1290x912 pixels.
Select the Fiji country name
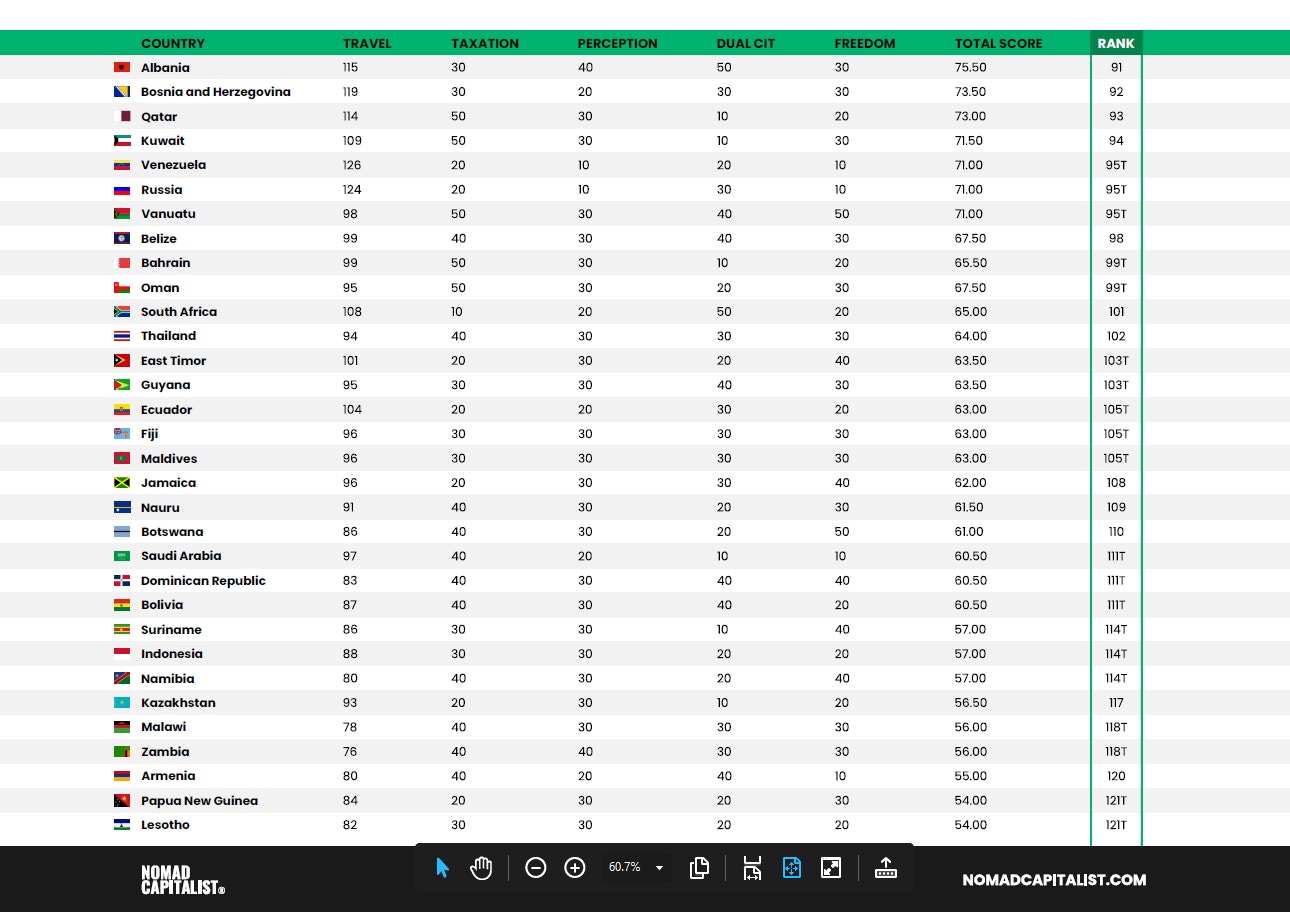(149, 434)
